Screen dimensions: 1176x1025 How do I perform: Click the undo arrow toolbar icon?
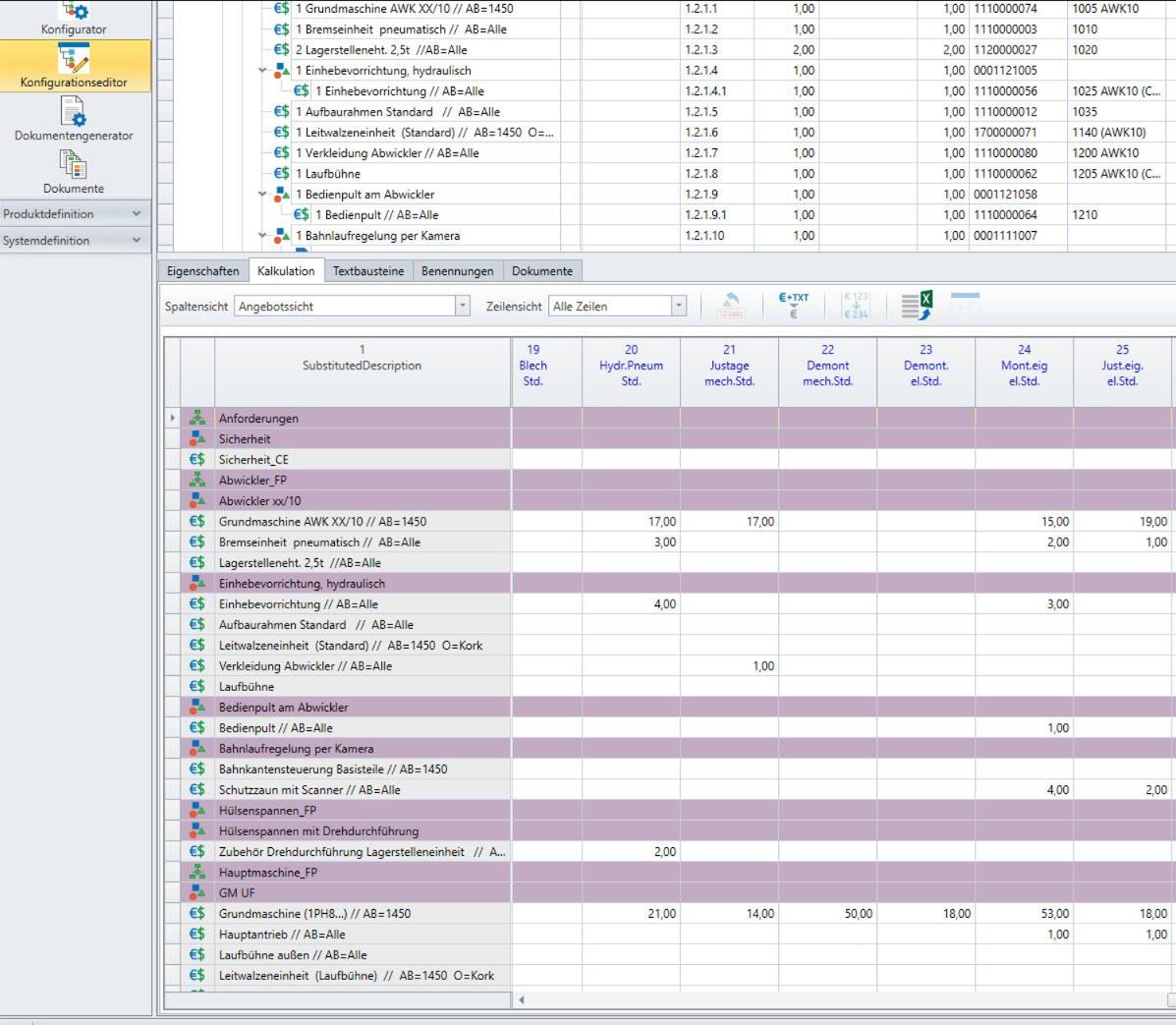tap(730, 306)
